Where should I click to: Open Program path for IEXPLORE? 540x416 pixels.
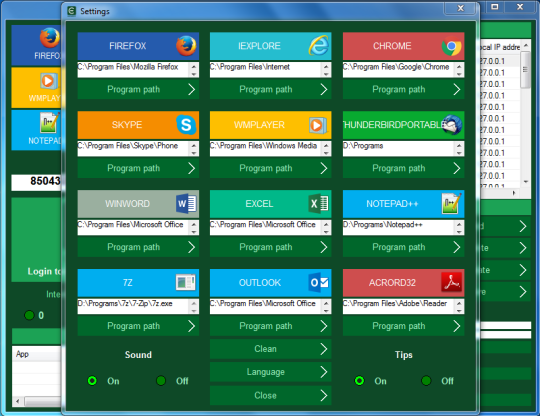[270, 90]
